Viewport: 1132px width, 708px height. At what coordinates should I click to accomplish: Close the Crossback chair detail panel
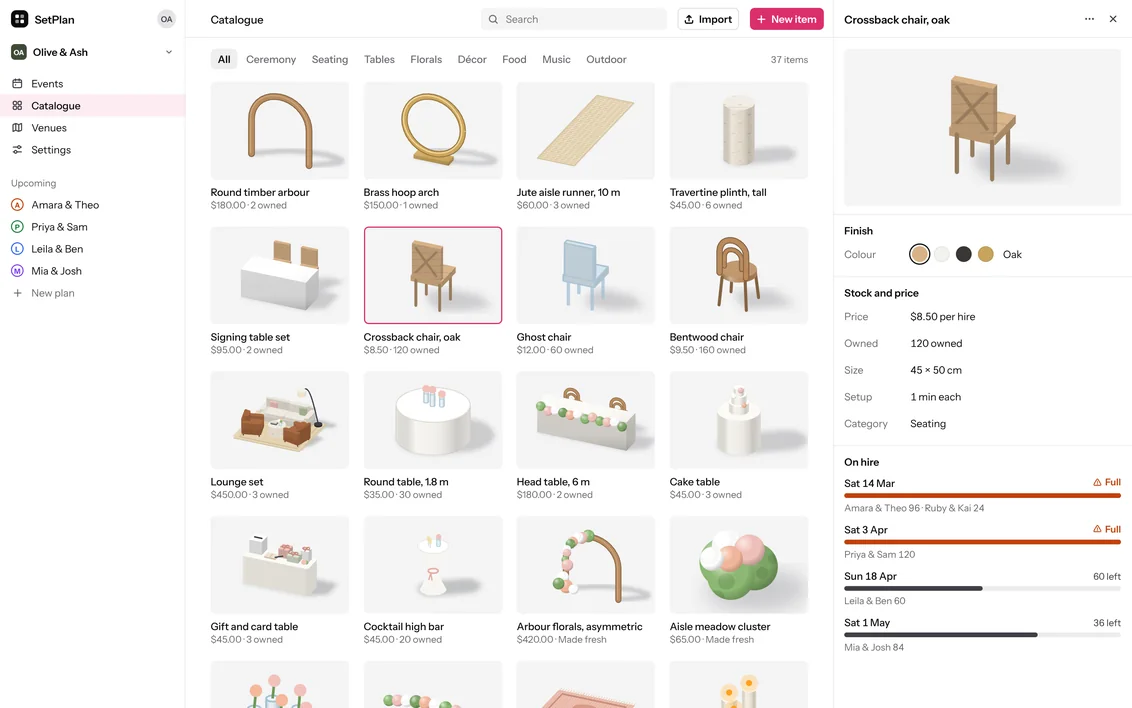pos(1113,19)
